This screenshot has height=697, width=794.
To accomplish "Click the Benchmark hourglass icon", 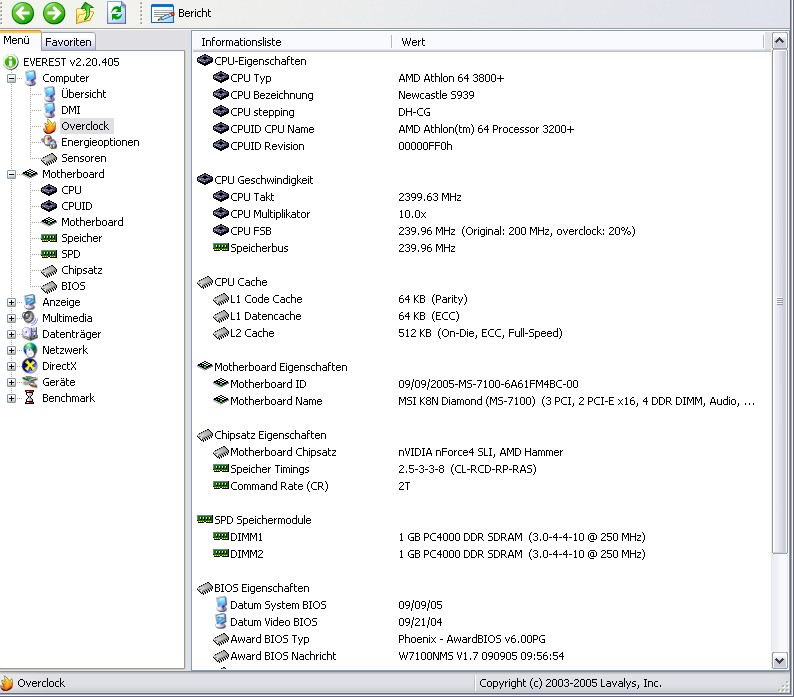I will pyautogui.click(x=30, y=398).
